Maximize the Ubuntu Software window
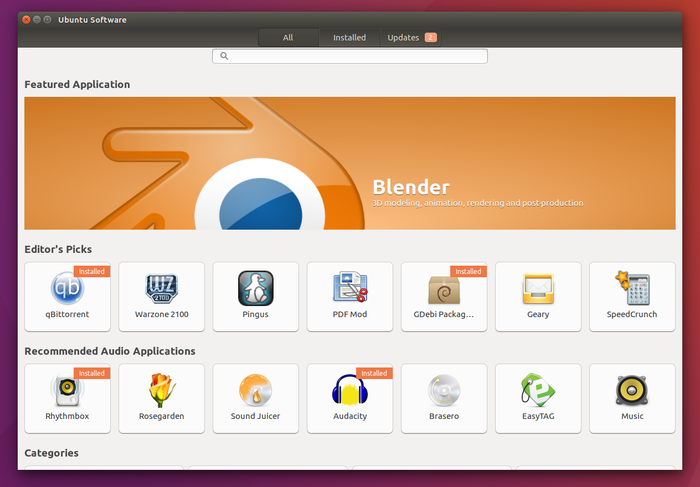 [47, 20]
